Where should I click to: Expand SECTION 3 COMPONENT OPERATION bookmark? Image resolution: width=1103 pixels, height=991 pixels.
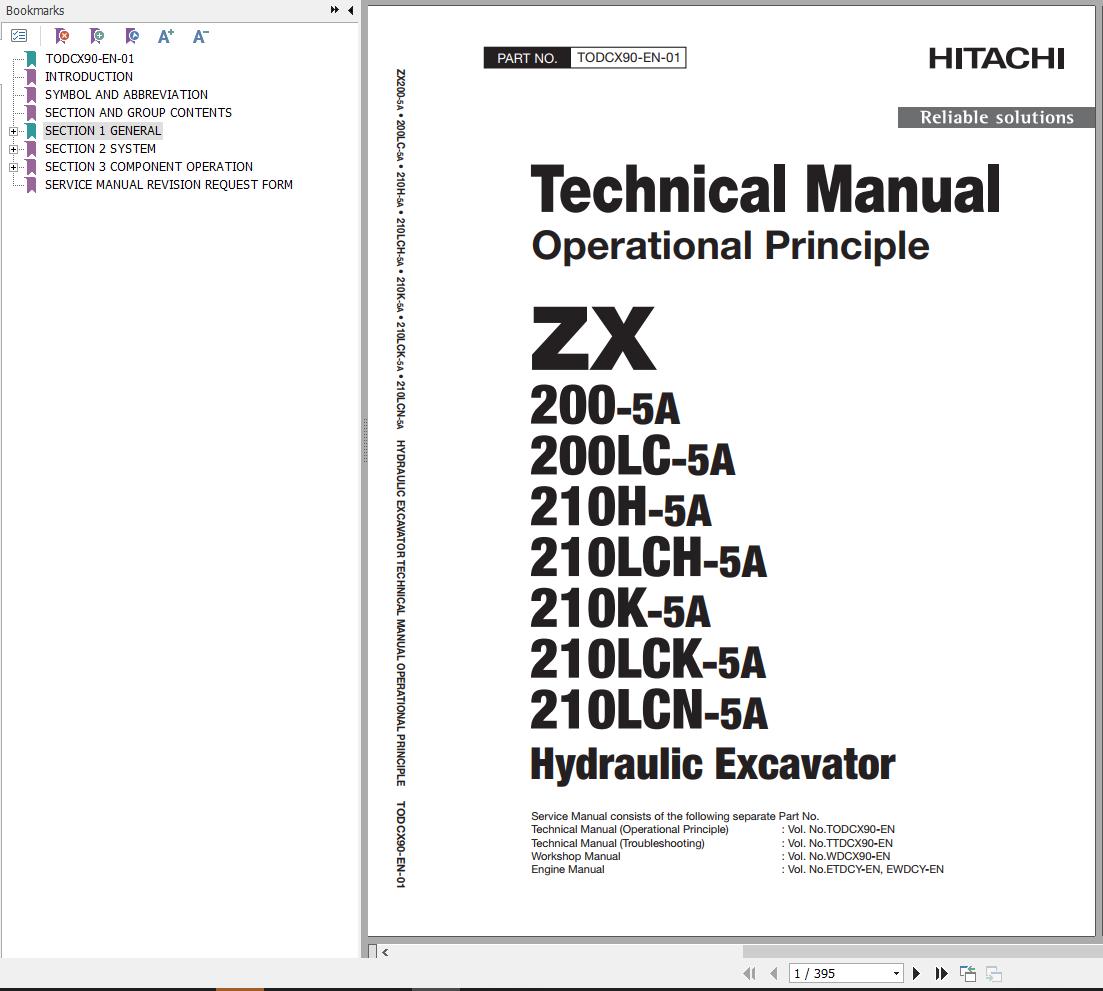click(x=13, y=167)
